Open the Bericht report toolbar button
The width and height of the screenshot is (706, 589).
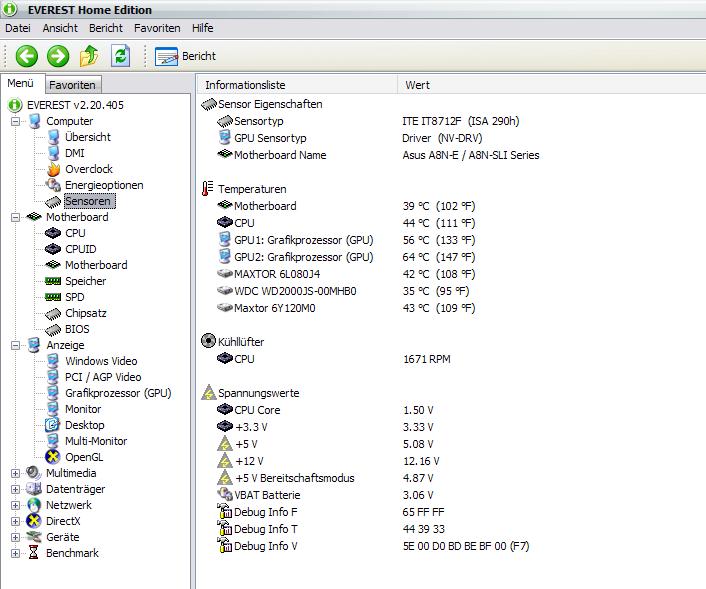pos(185,56)
